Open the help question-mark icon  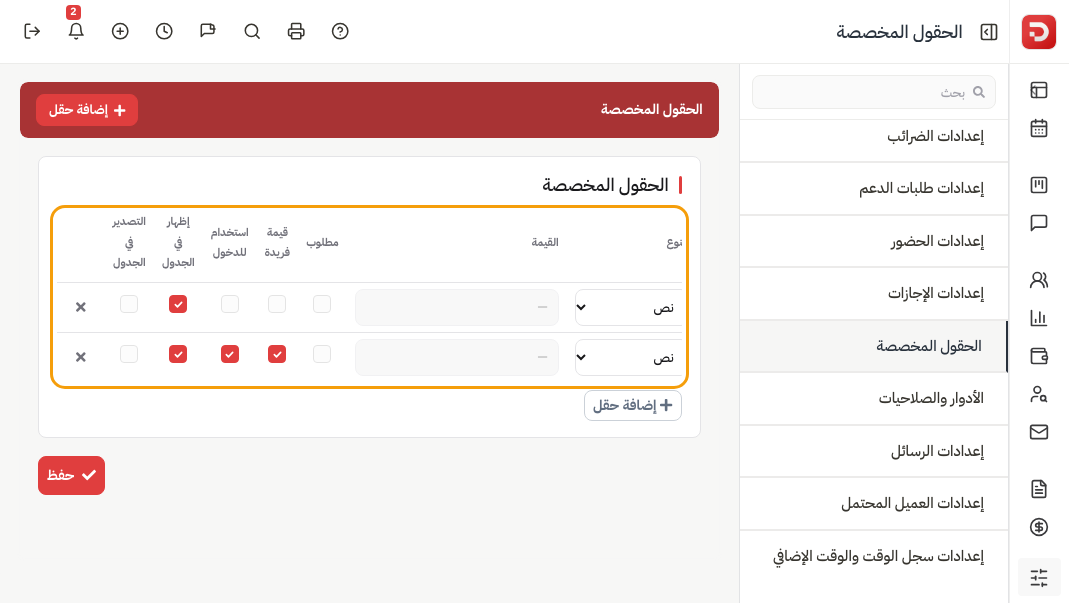(x=340, y=31)
